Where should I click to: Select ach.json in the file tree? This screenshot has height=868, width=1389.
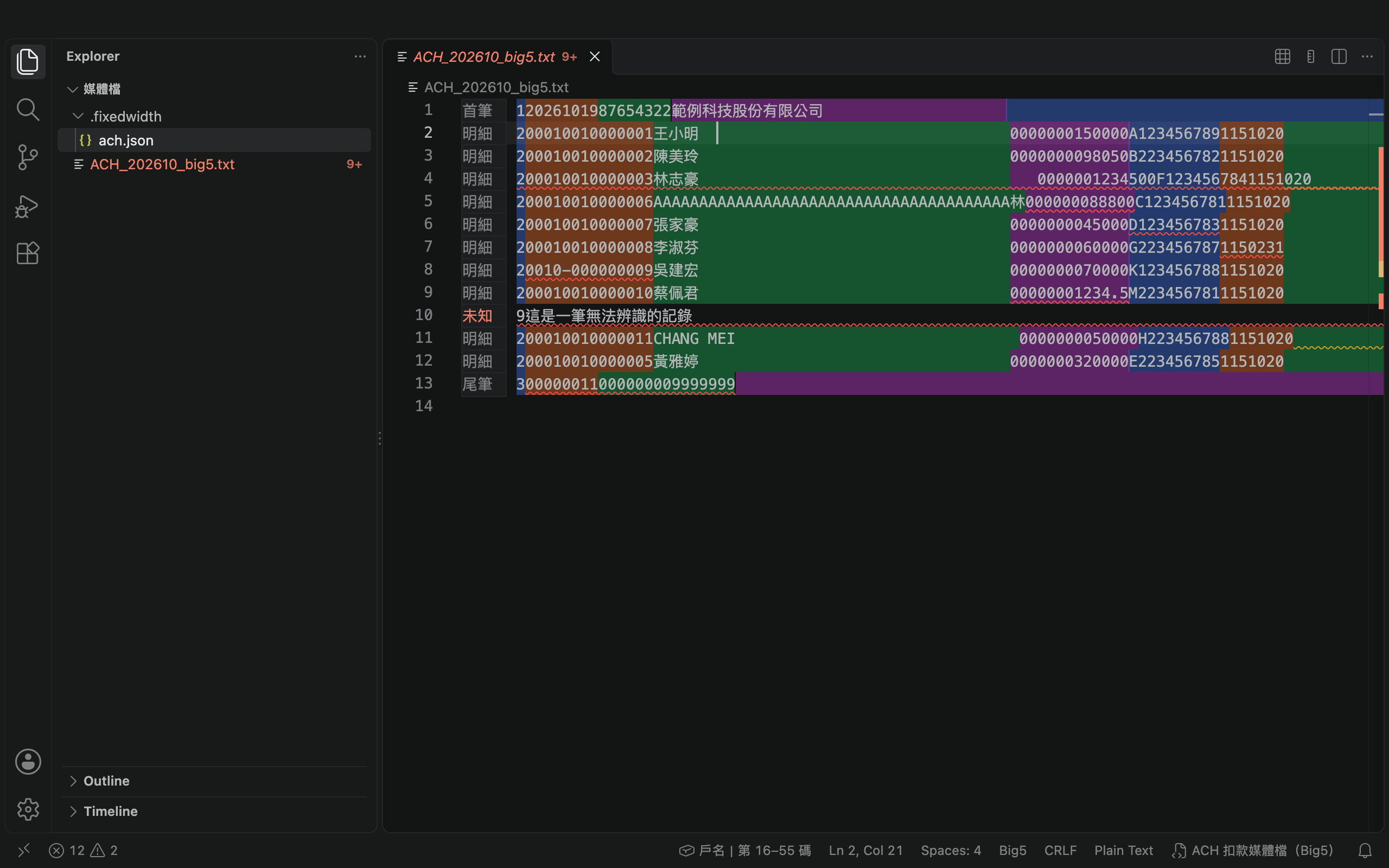click(214, 140)
